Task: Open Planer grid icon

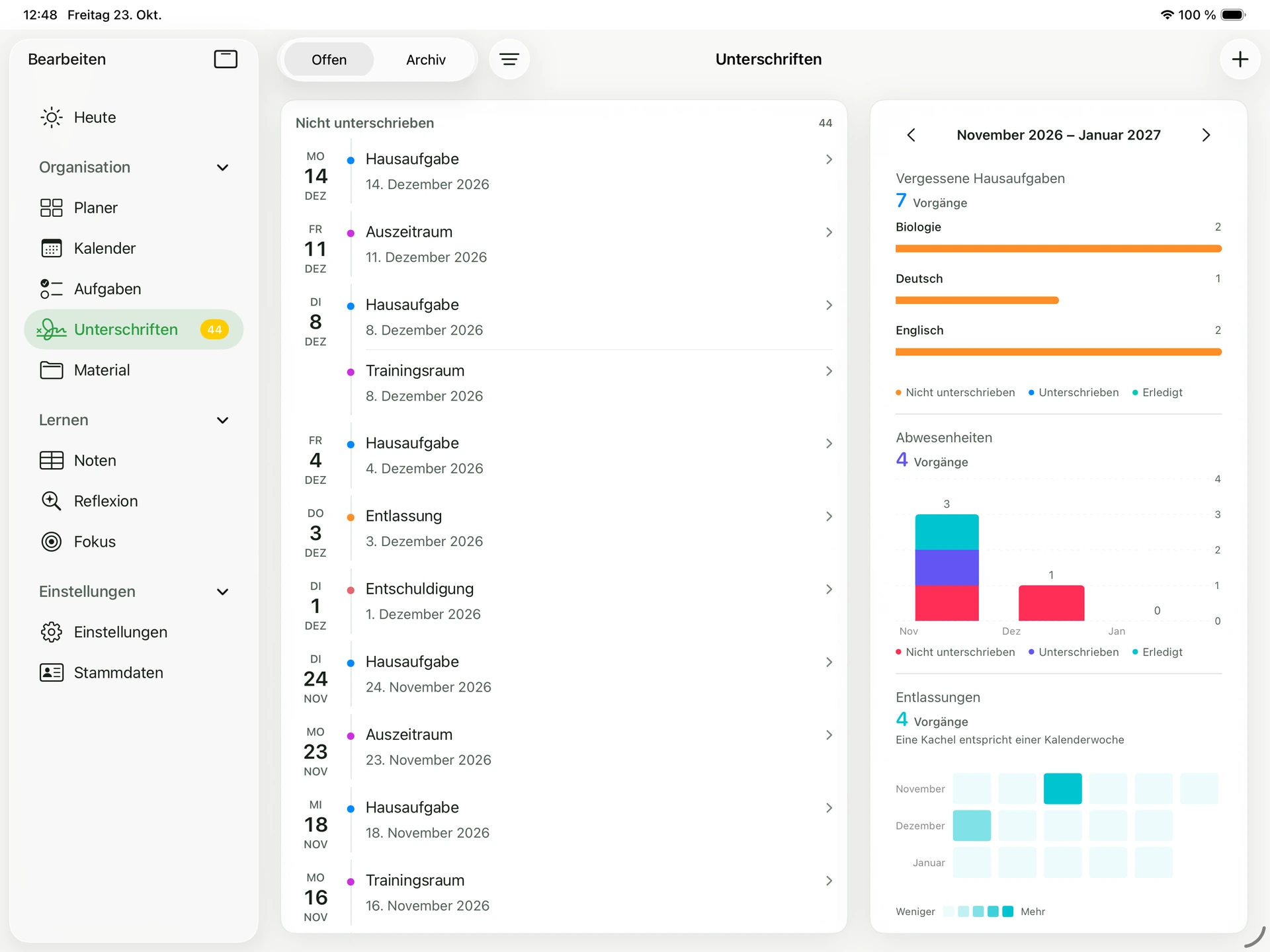Action: [x=52, y=208]
